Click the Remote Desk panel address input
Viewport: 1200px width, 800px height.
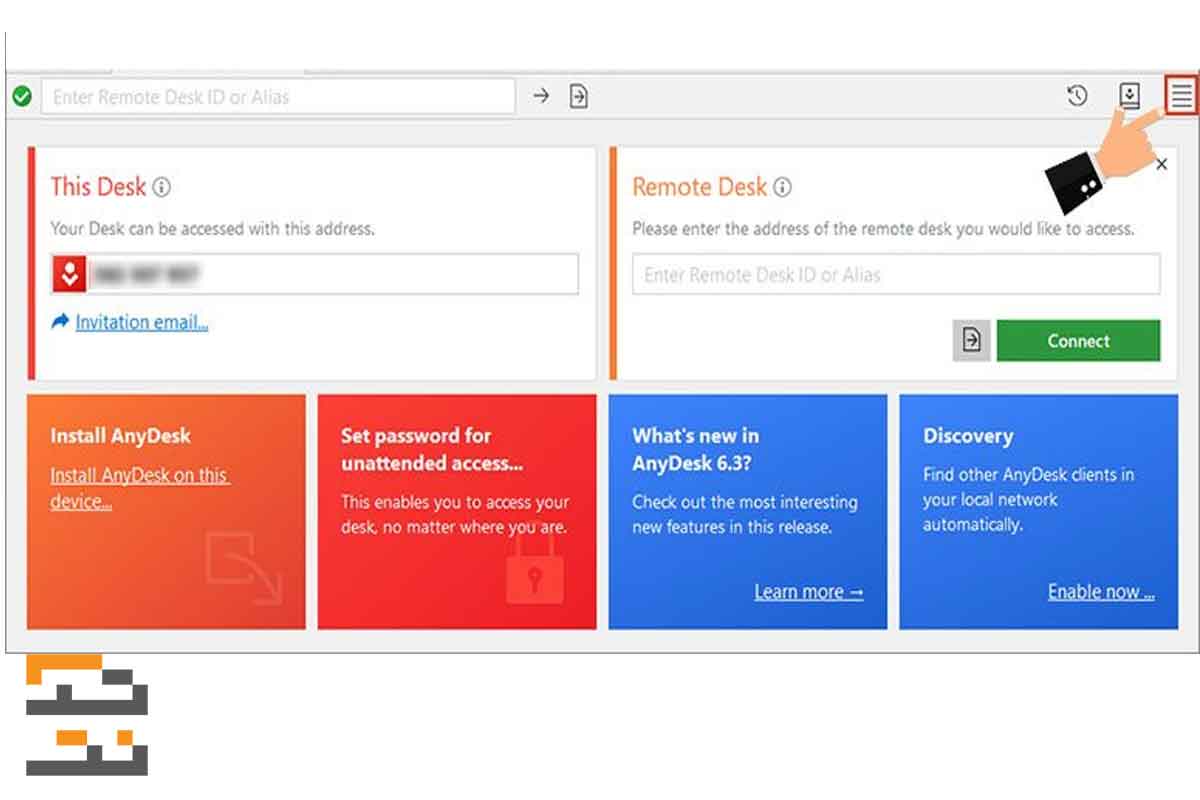[x=895, y=275]
